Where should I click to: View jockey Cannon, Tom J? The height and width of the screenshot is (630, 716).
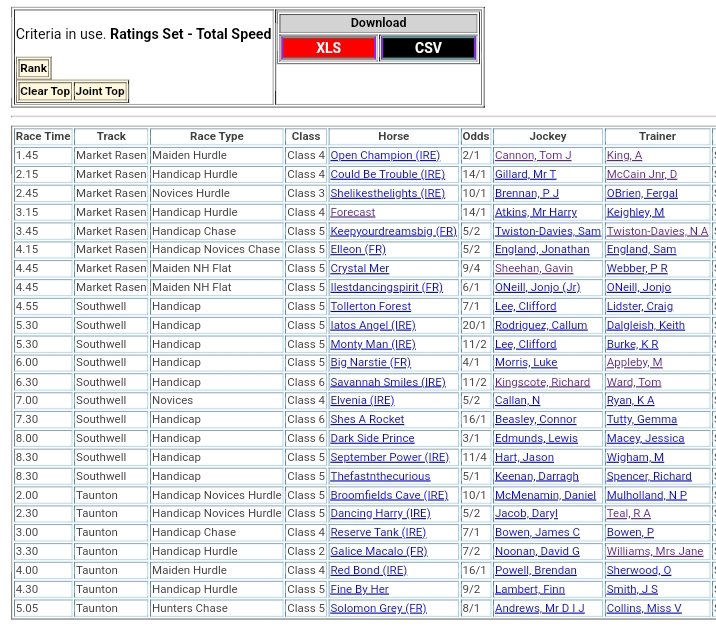[533, 156]
